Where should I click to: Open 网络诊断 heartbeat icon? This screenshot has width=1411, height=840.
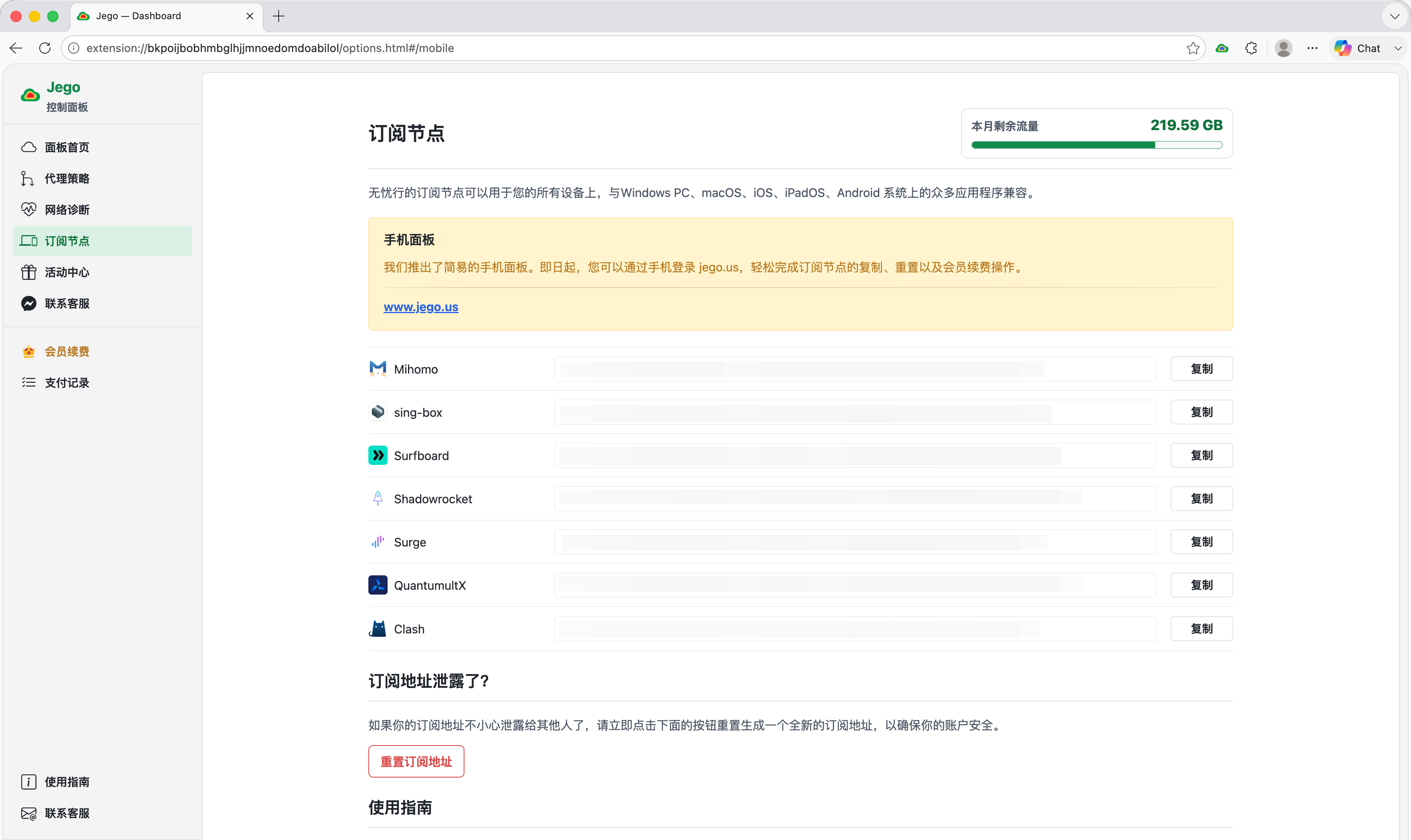29,209
